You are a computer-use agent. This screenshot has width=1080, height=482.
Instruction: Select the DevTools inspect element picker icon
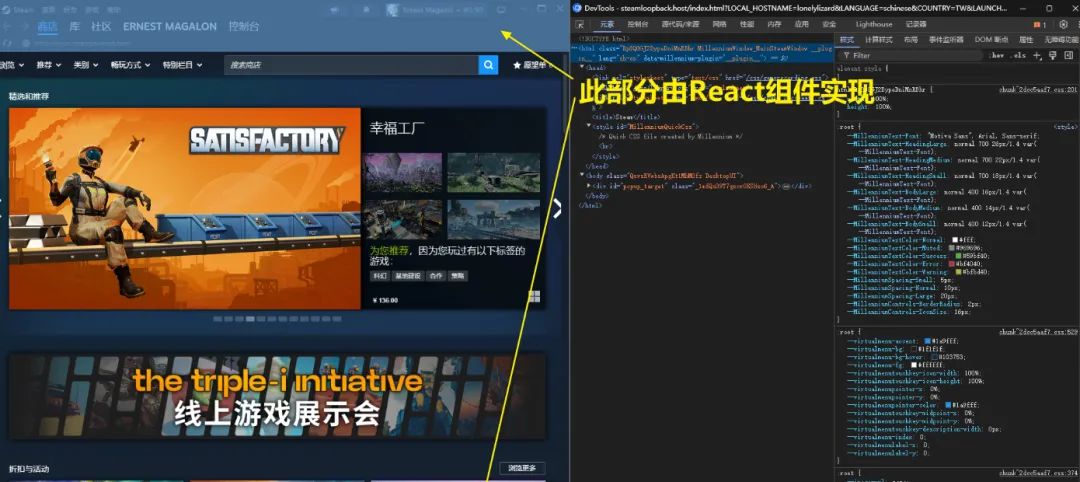click(x=580, y=24)
